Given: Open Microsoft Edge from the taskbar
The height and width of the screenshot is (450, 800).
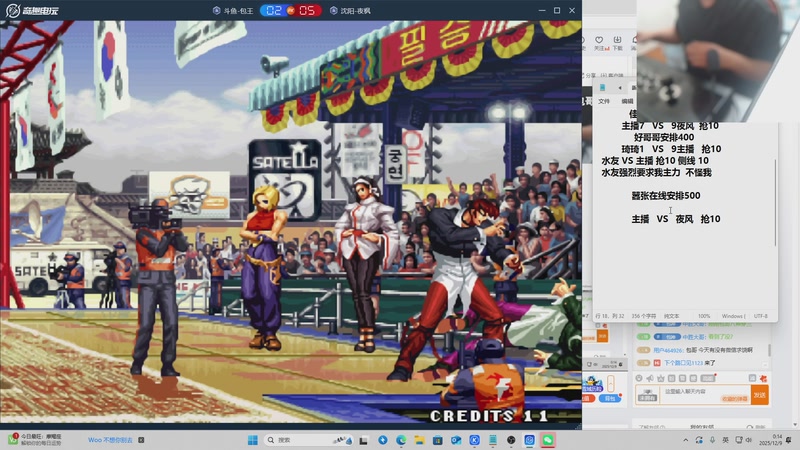Looking at the screenshot, I should (401, 440).
